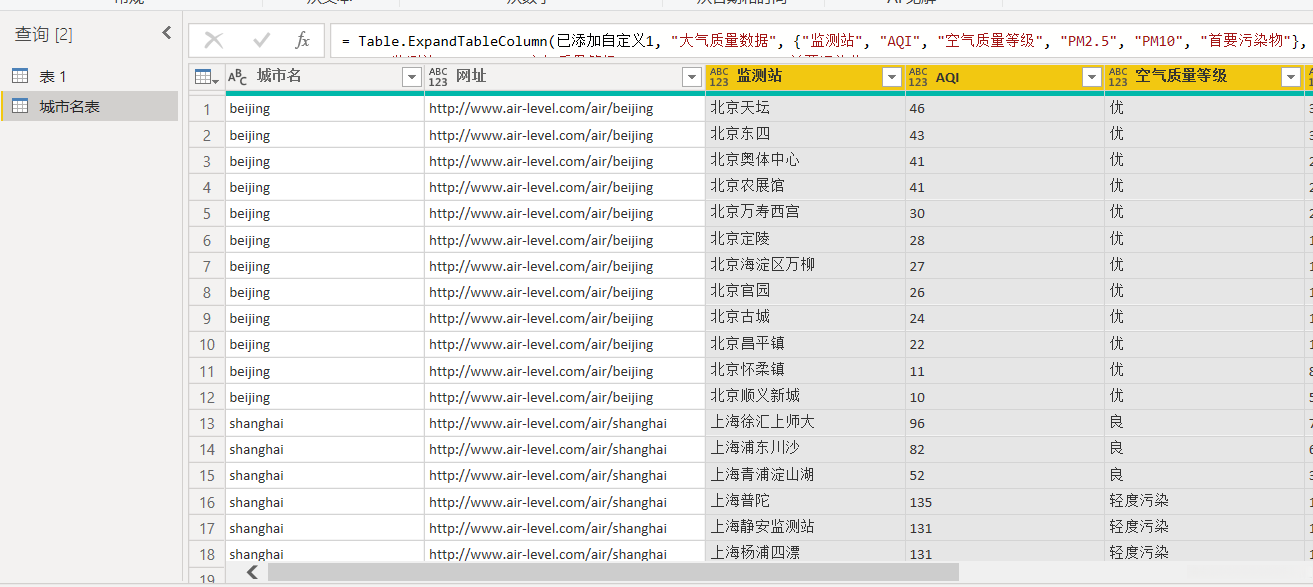Select the cell 北京定陵

pos(805,239)
